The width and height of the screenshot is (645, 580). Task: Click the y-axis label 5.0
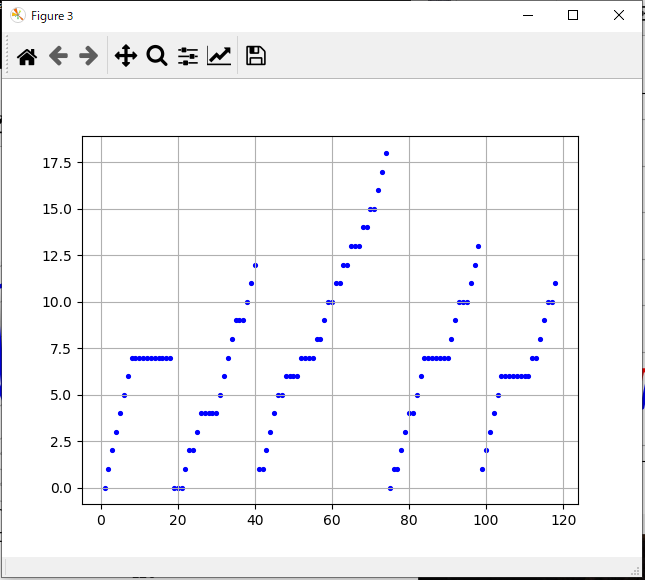[x=61, y=395]
